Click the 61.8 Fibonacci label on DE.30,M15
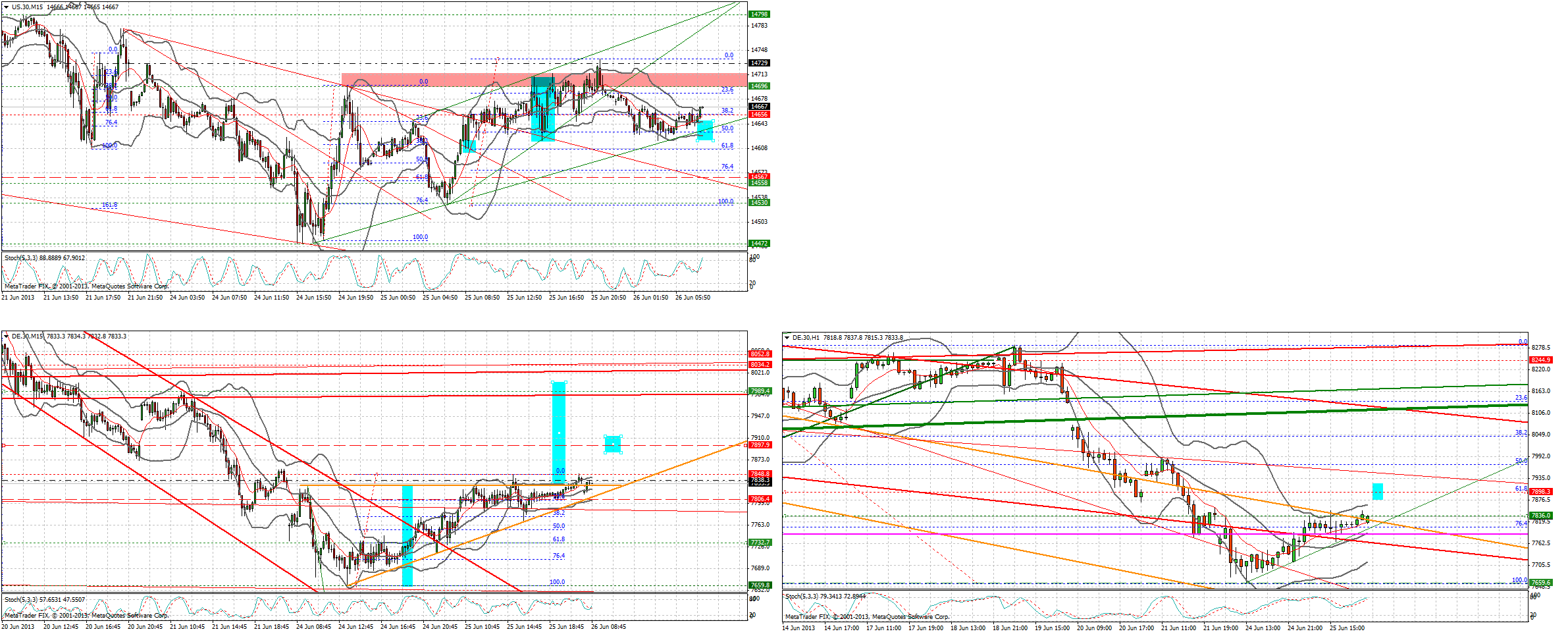 point(558,540)
